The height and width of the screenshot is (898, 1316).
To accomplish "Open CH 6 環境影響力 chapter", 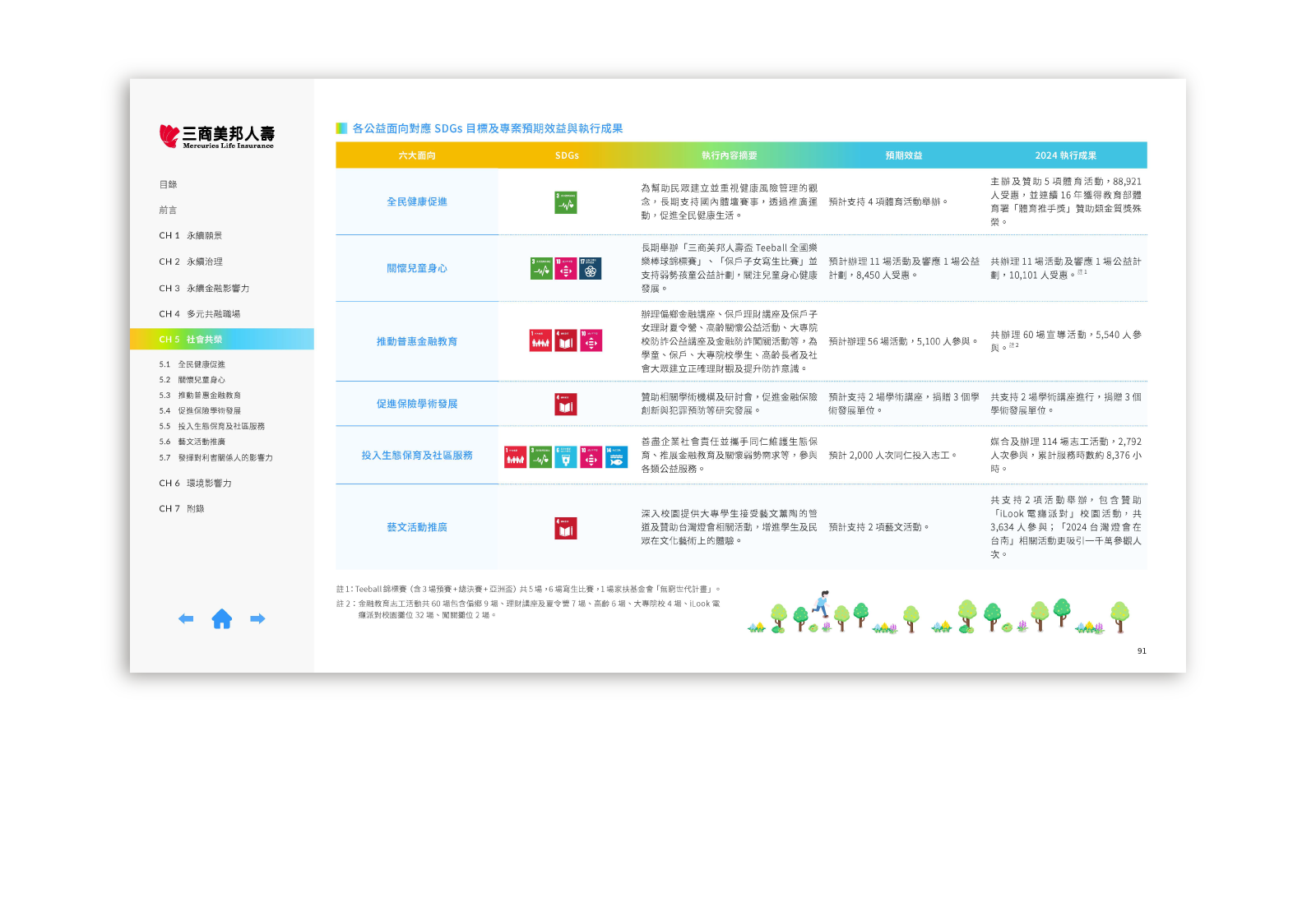I will tap(195, 484).
